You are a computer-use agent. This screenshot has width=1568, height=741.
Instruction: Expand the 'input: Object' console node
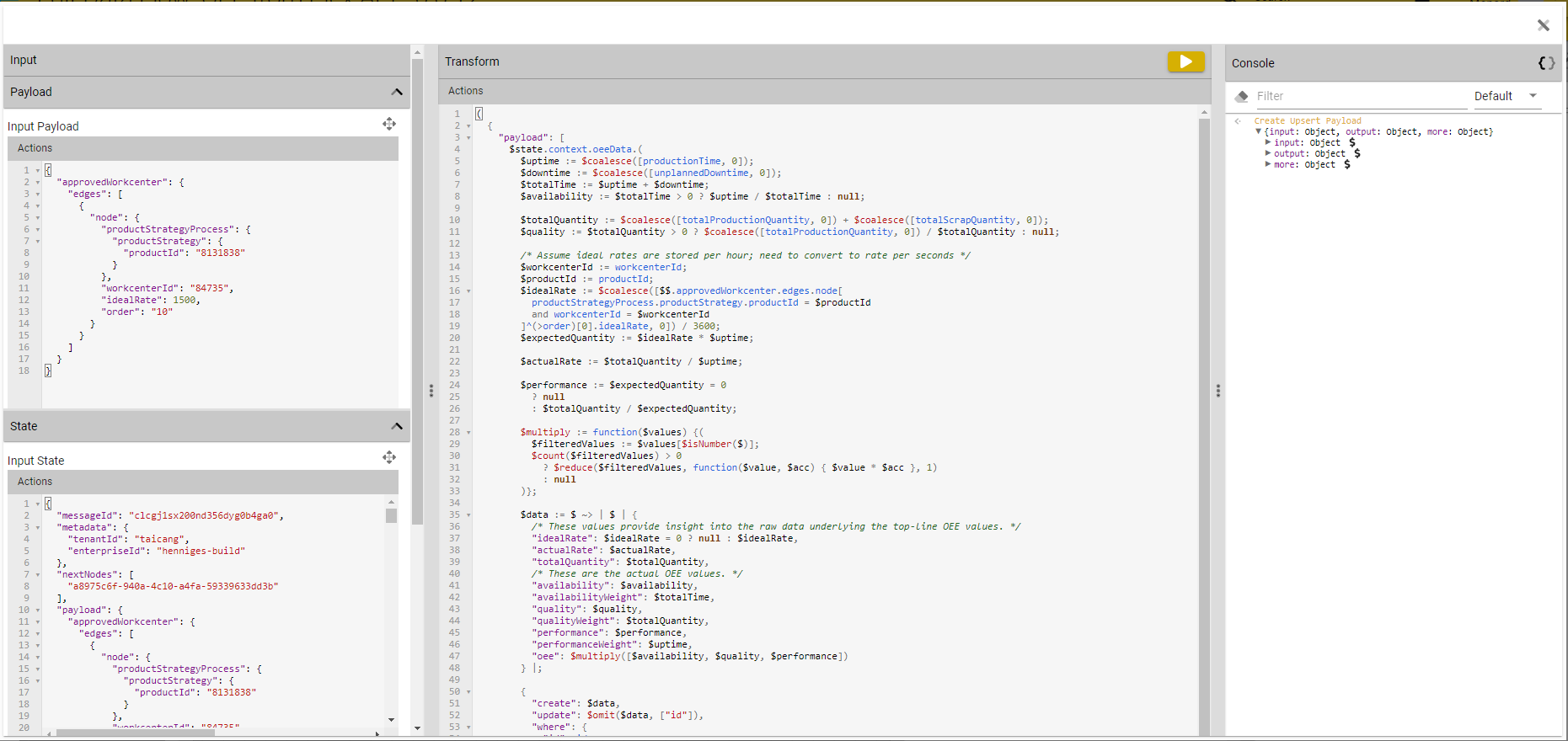(x=1267, y=142)
